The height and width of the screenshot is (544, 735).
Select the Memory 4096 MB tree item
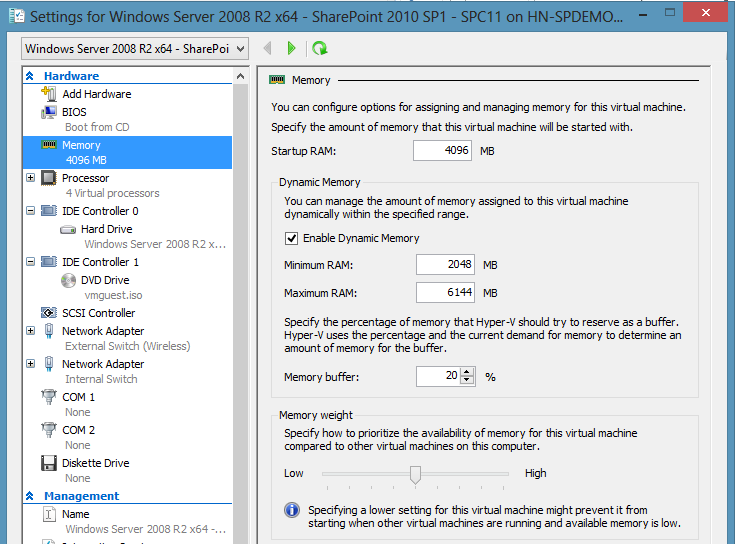pyautogui.click(x=128, y=152)
